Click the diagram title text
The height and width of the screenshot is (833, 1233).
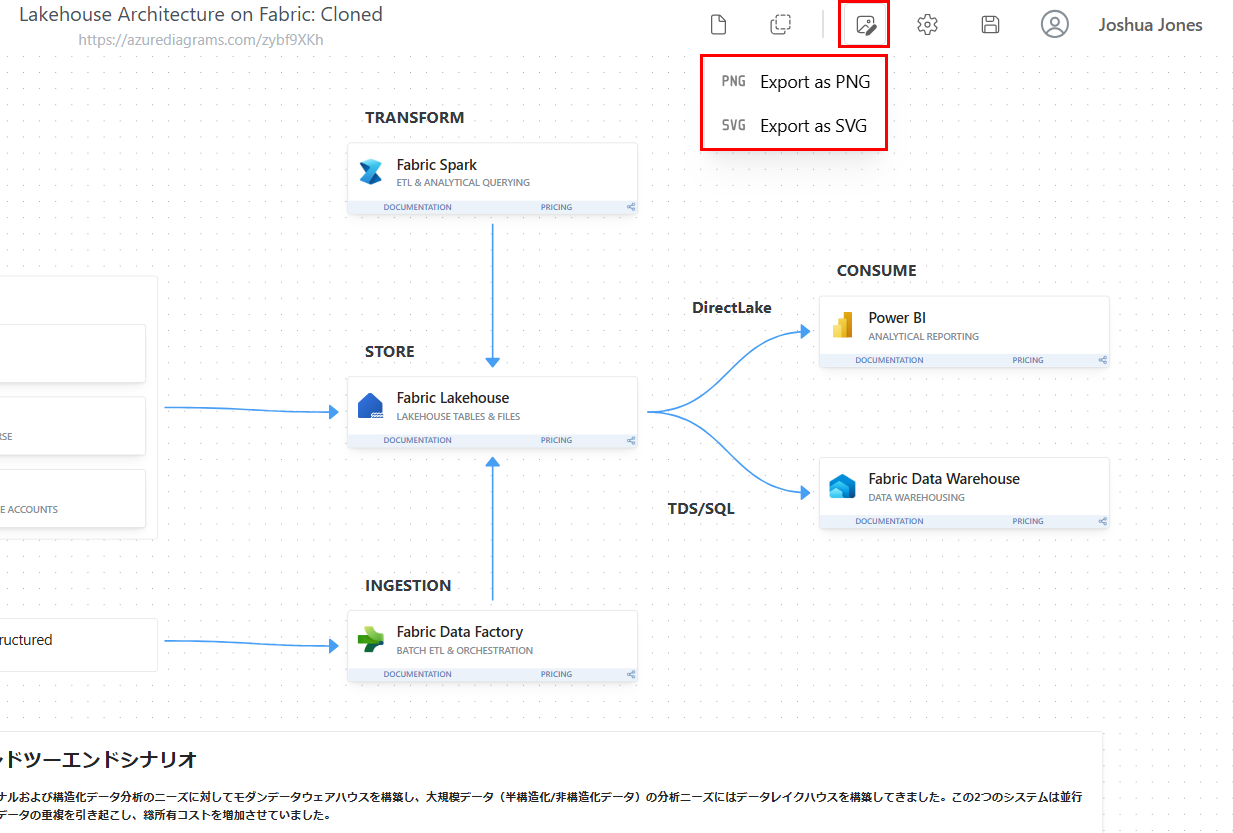click(200, 15)
